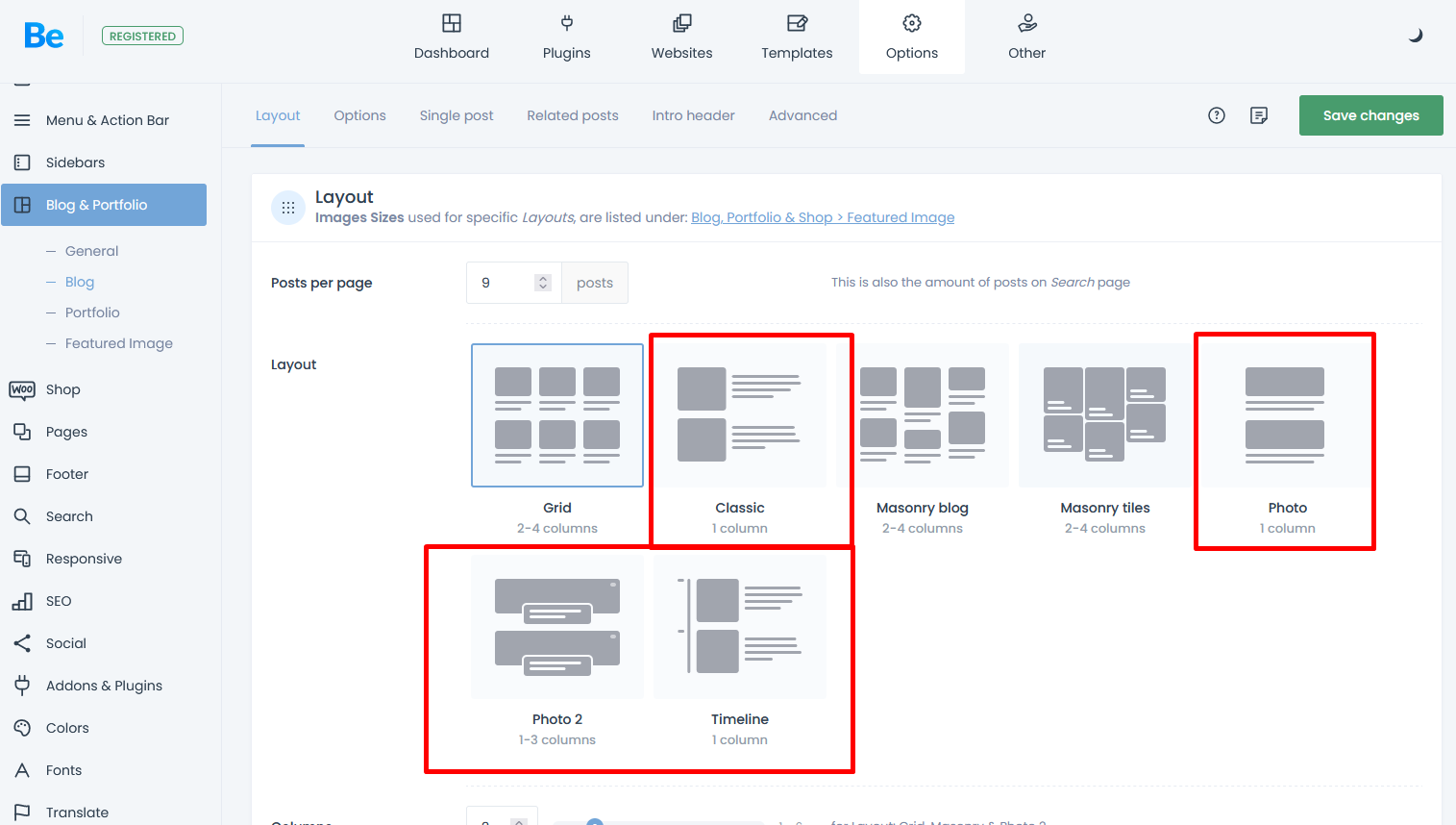Click the Blog & Portfolio layout icon

click(22, 205)
